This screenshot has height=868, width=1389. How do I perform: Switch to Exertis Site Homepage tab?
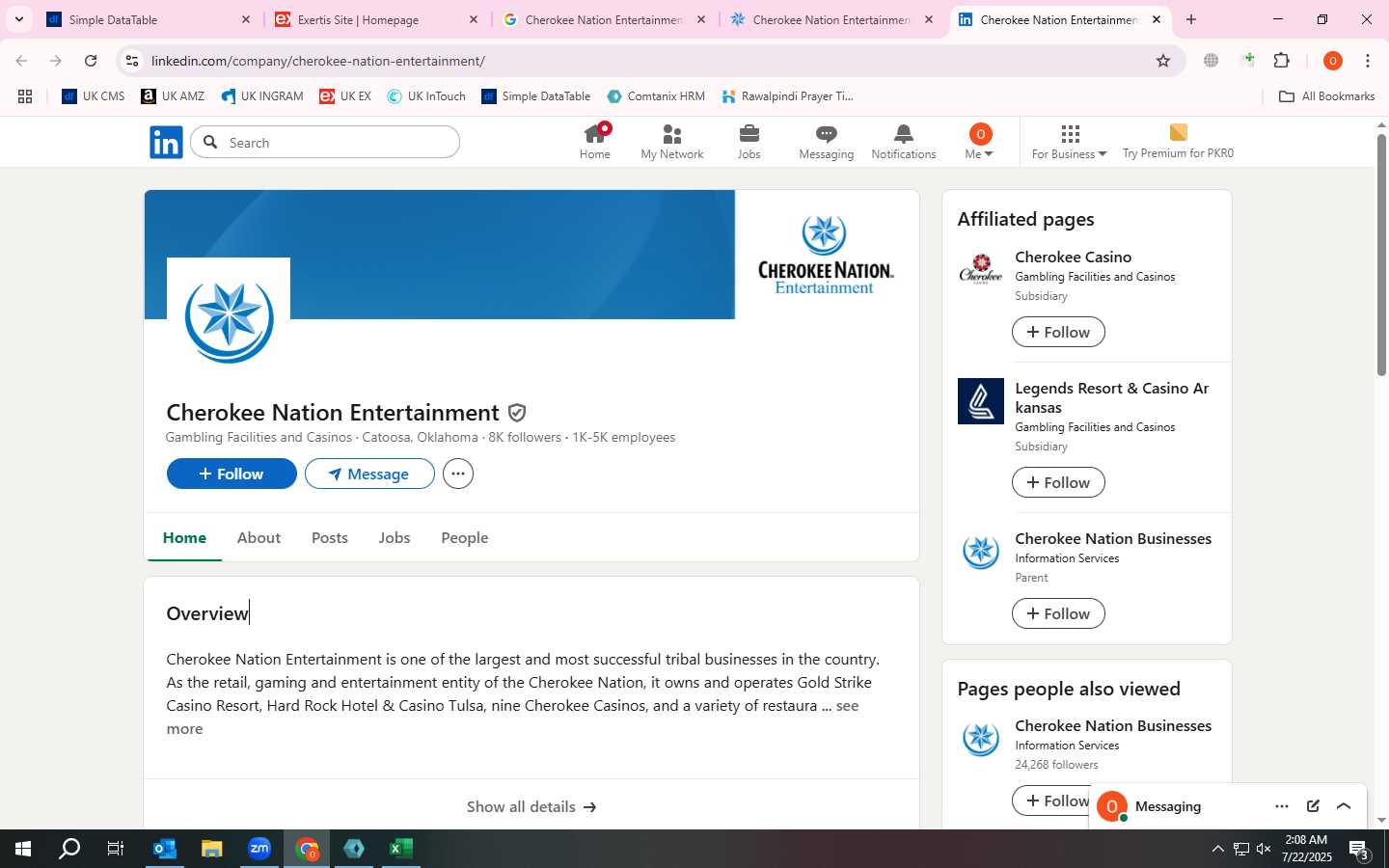click(x=376, y=19)
